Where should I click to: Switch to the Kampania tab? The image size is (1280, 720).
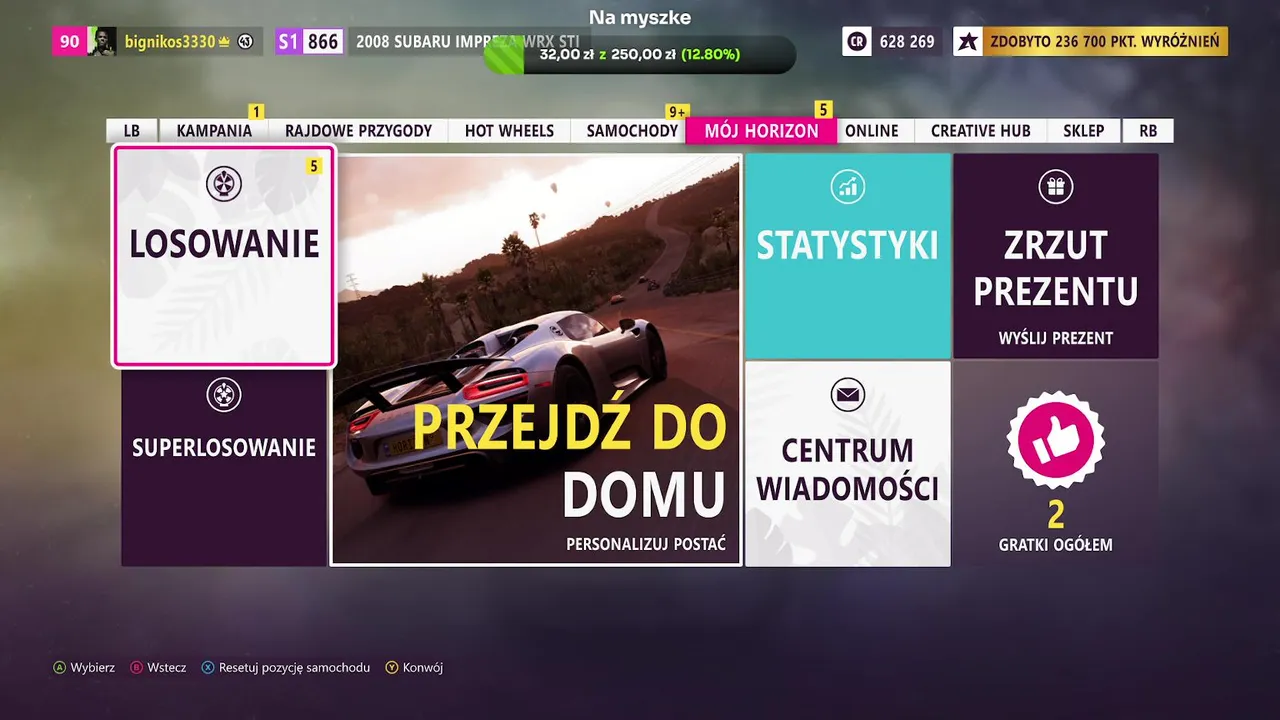(214, 131)
